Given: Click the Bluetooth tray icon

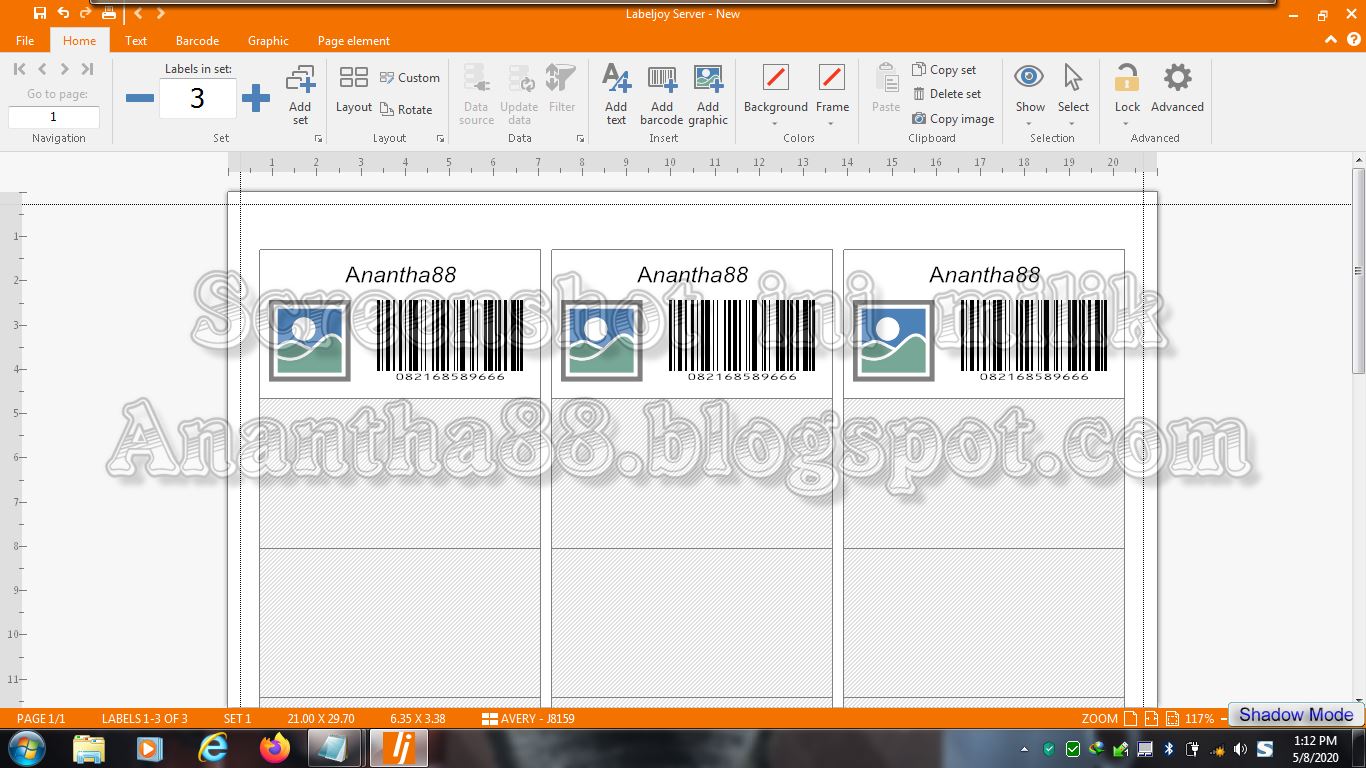Looking at the screenshot, I should 1168,749.
